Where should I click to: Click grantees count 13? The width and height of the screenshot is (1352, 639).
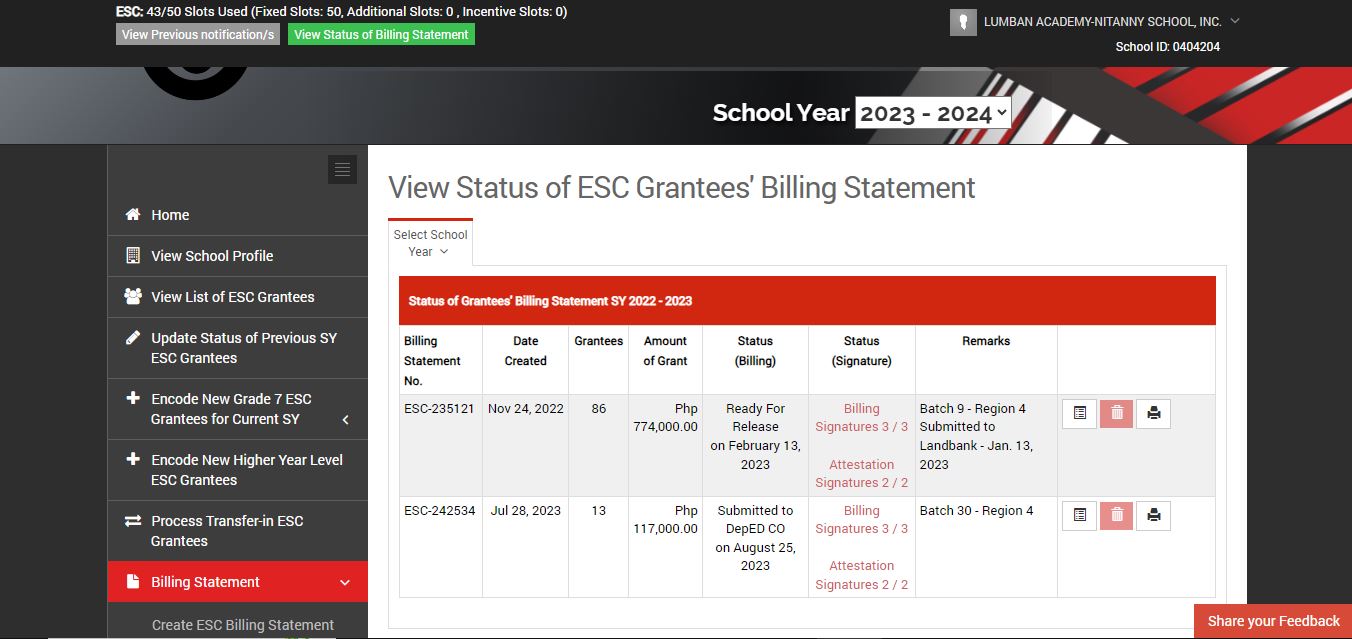[x=598, y=510]
